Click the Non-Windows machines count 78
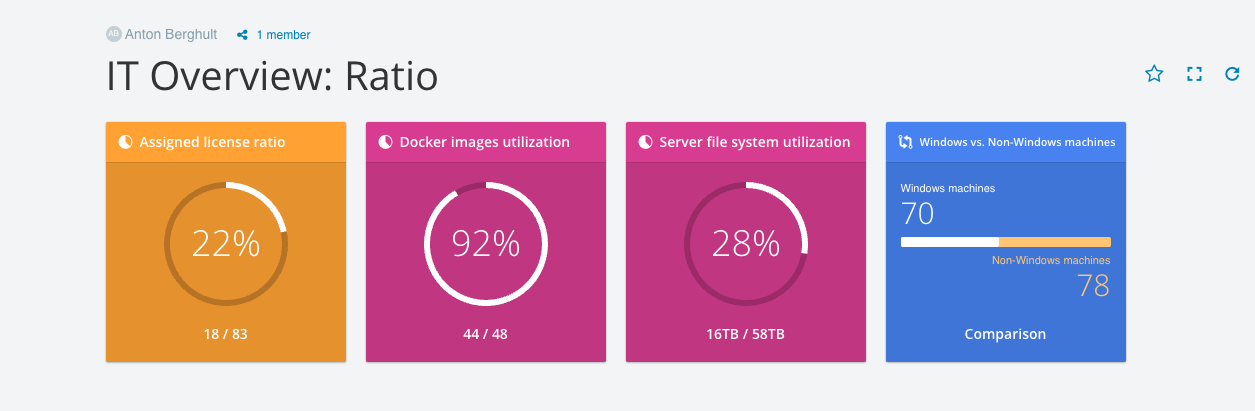Screen dimensions: 1255x411 click(x=1093, y=286)
